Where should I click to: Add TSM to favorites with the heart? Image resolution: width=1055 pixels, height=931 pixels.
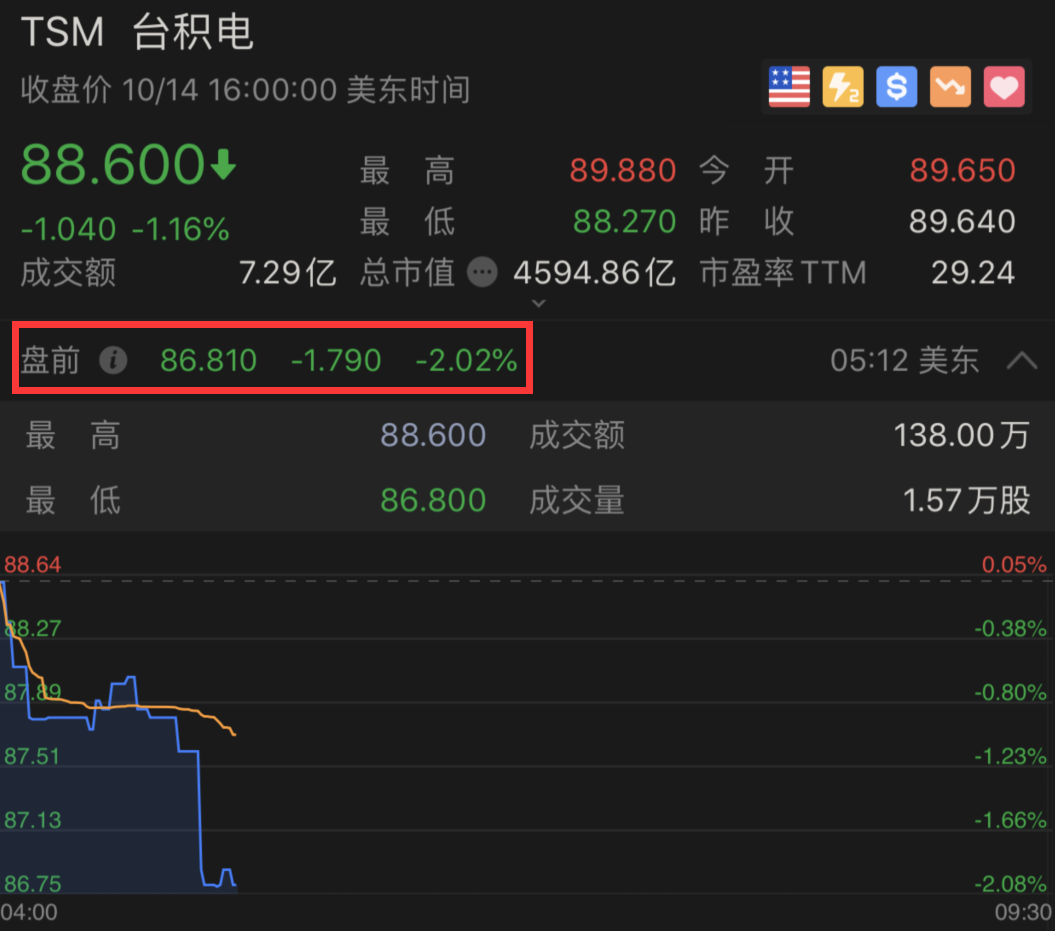tap(1004, 87)
